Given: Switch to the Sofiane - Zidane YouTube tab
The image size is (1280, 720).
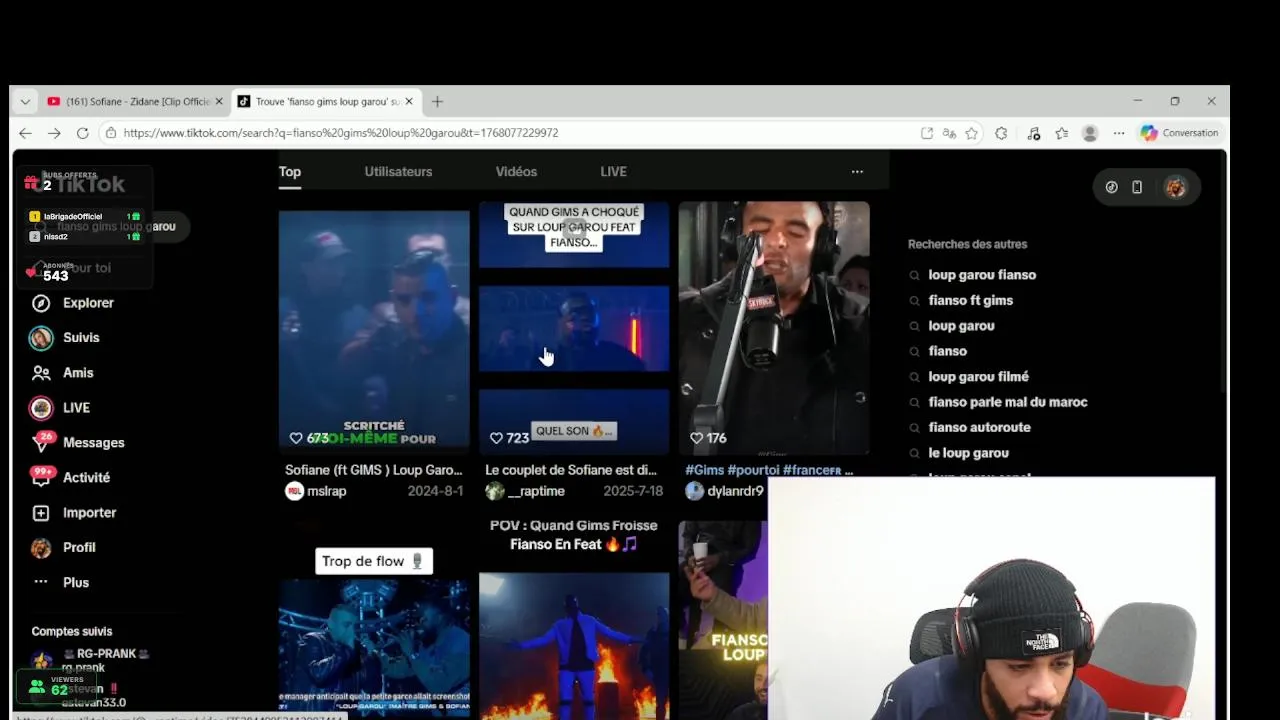Looking at the screenshot, I should (x=135, y=101).
